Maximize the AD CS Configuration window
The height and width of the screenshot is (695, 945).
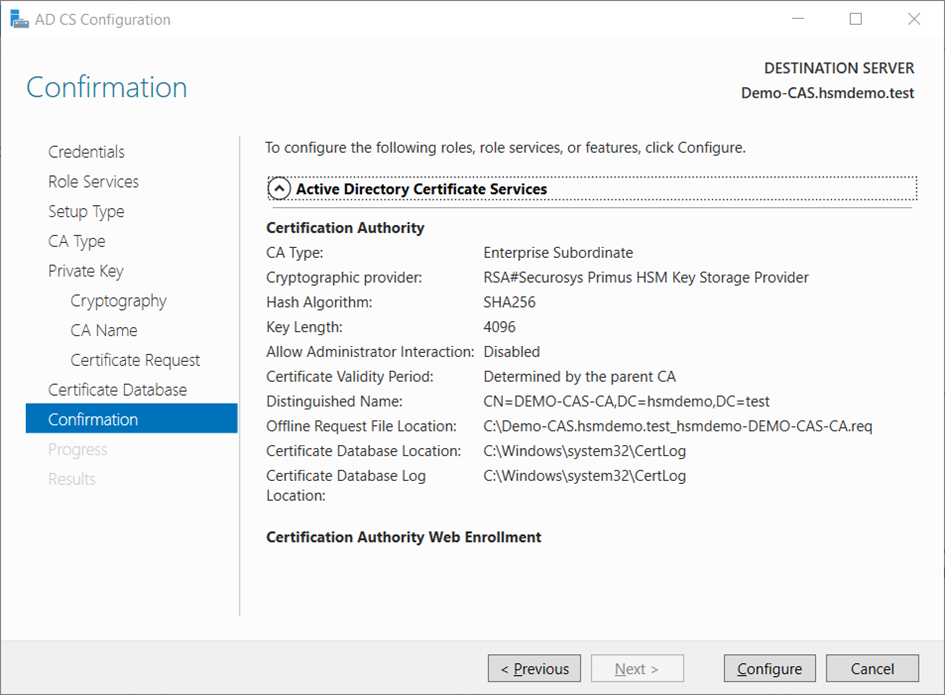click(x=856, y=19)
